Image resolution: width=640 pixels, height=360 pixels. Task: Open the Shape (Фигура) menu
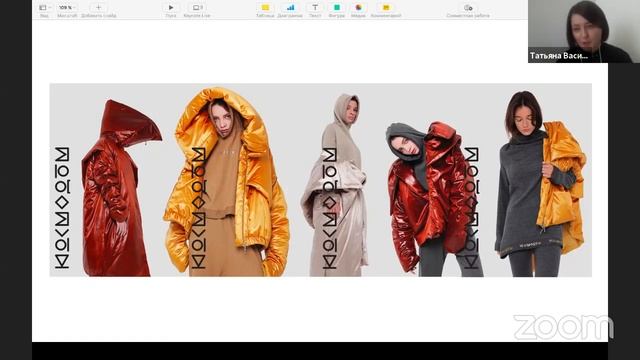337,7
